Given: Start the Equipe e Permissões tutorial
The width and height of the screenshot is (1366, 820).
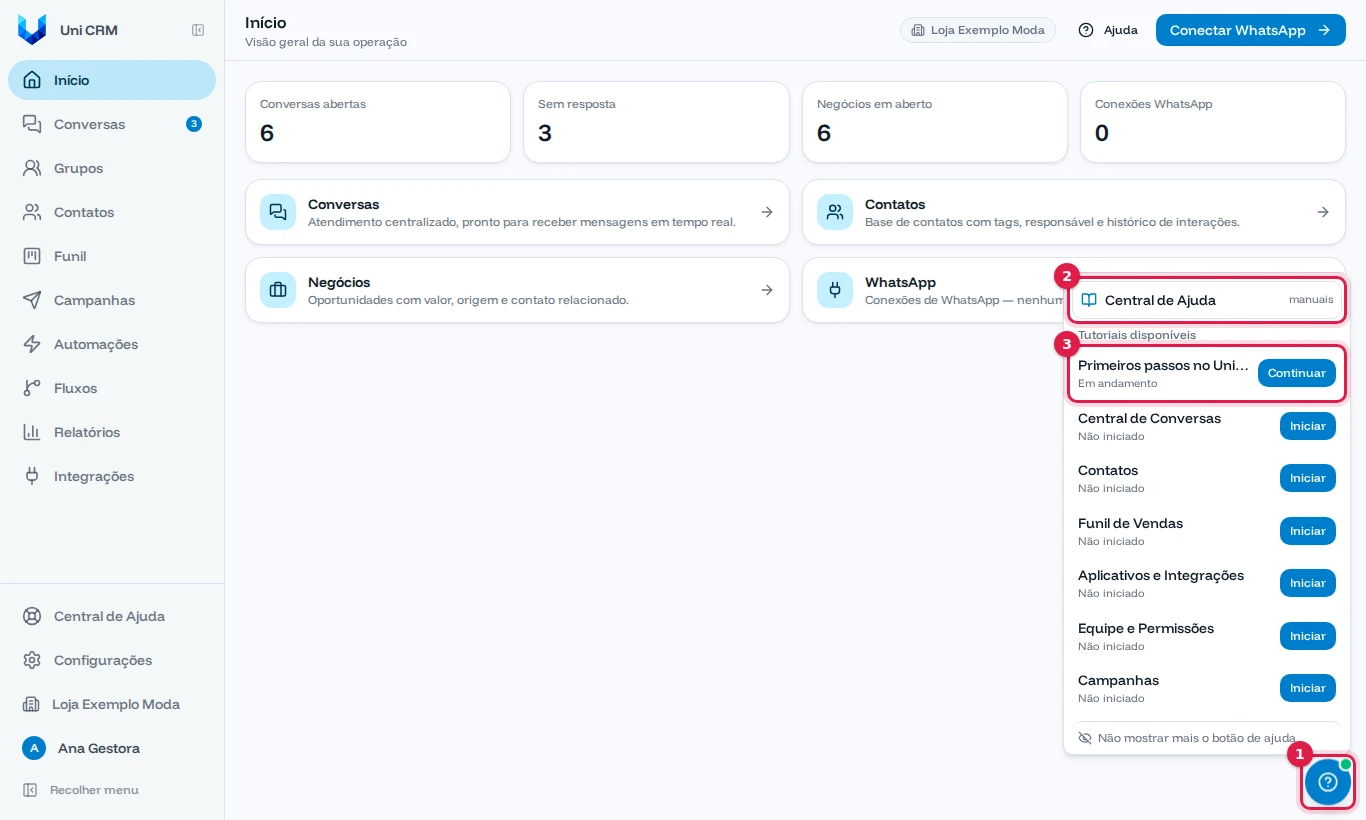Looking at the screenshot, I should point(1307,636).
